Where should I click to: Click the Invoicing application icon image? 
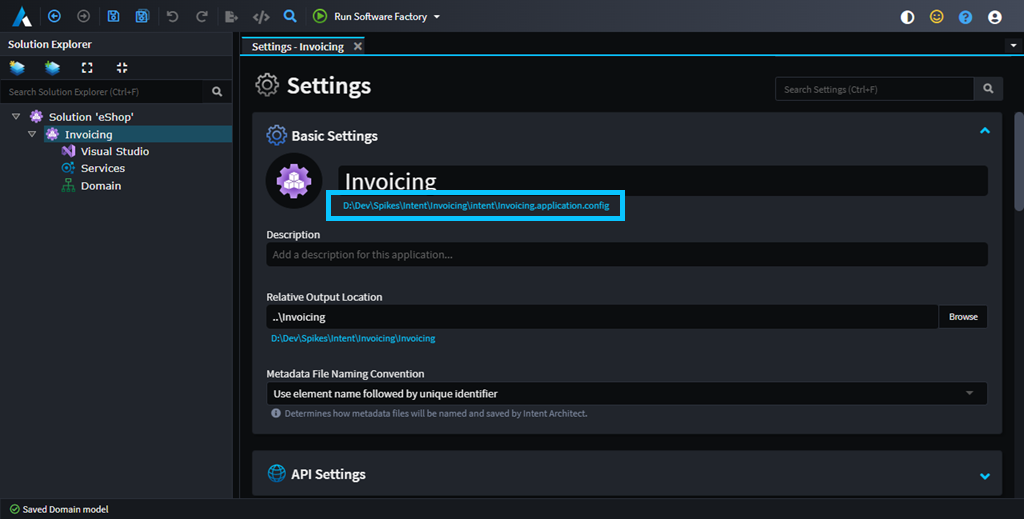pos(294,181)
